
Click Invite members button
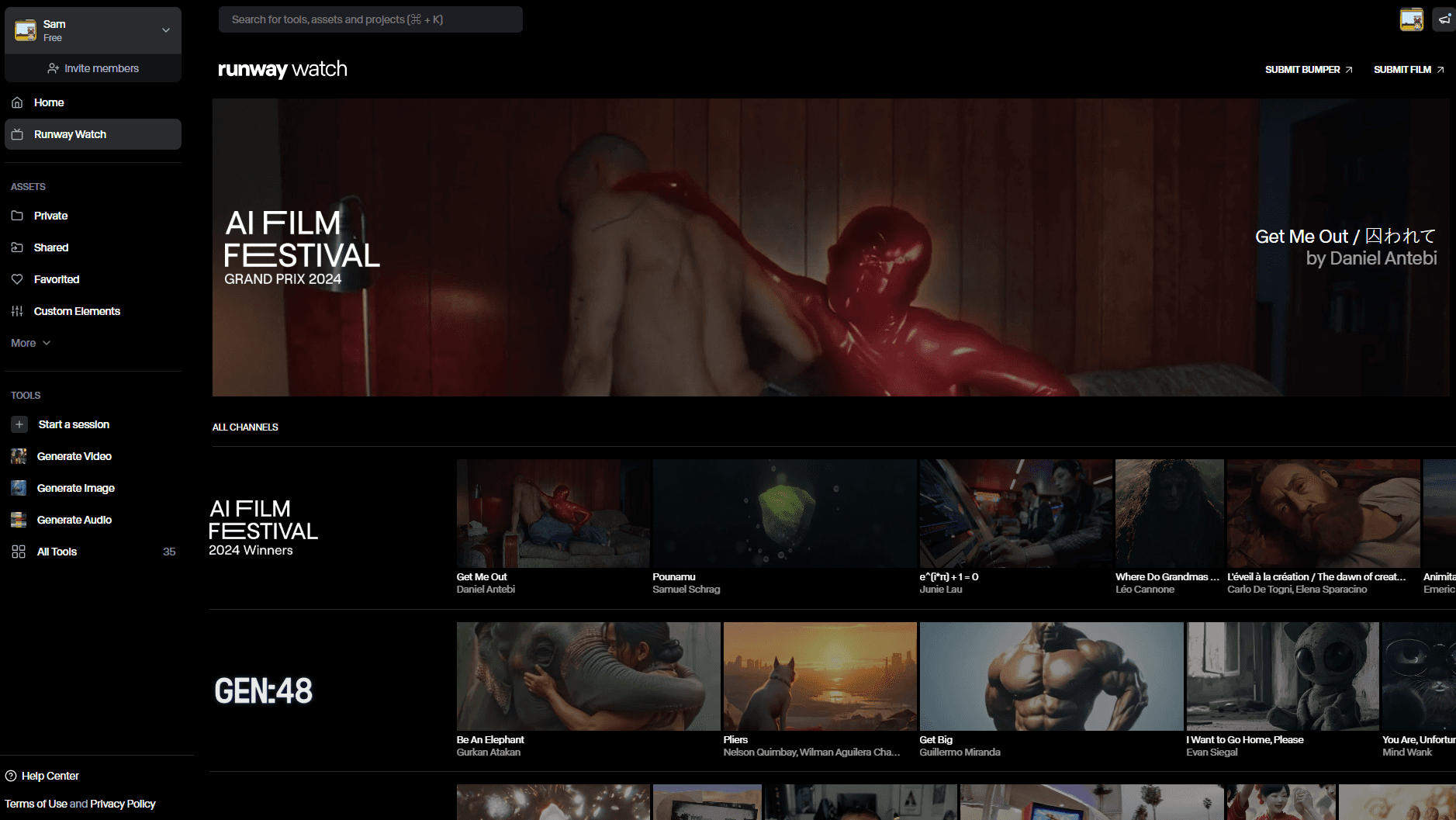[x=93, y=68]
